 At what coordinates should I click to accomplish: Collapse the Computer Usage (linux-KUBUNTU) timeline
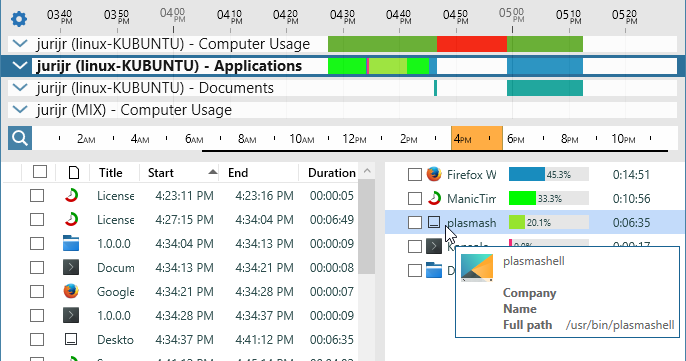[x=20, y=44]
